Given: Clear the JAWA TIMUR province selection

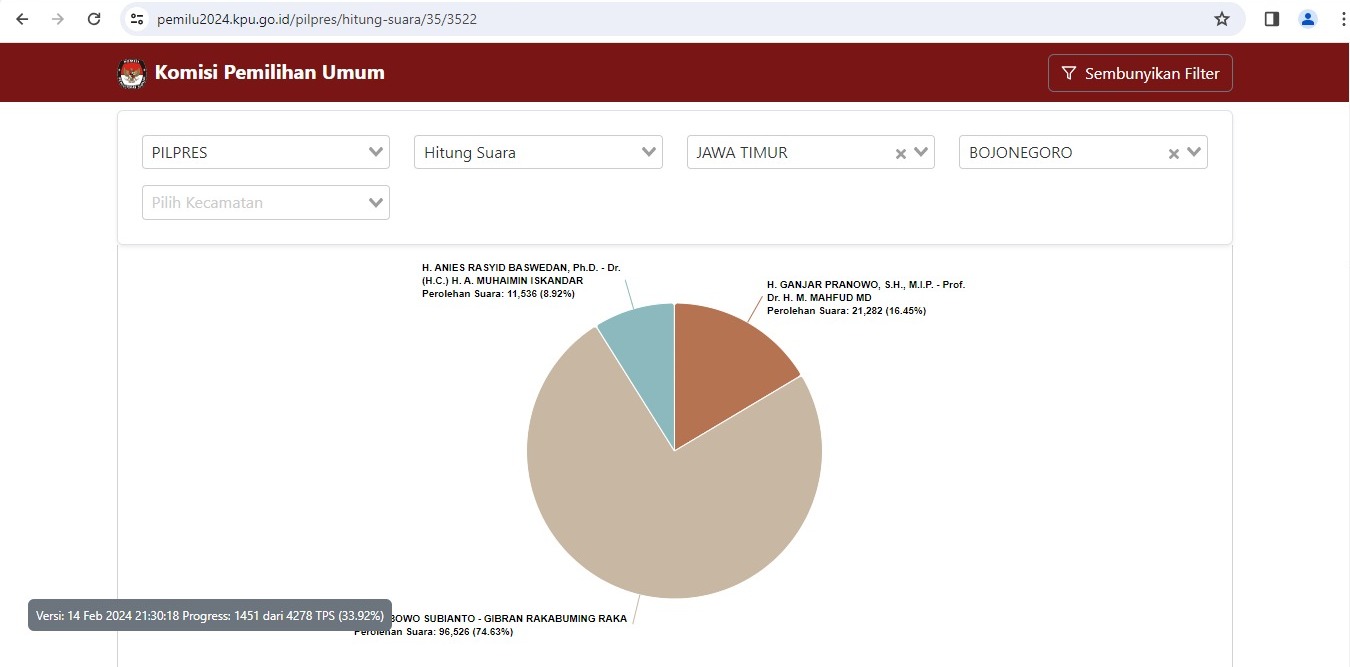Looking at the screenshot, I should pyautogui.click(x=900, y=153).
